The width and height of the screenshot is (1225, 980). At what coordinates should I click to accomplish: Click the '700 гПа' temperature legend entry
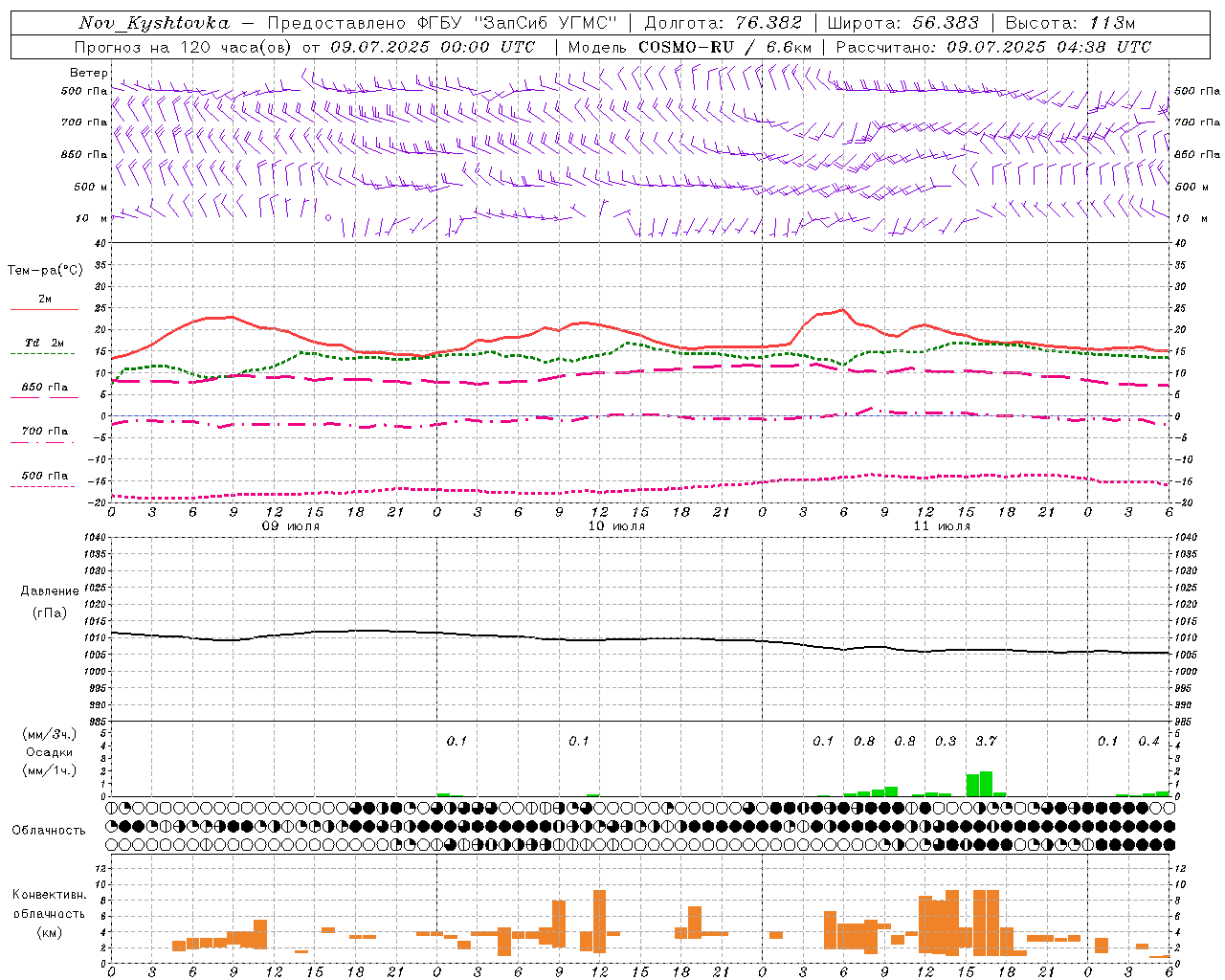[45, 431]
